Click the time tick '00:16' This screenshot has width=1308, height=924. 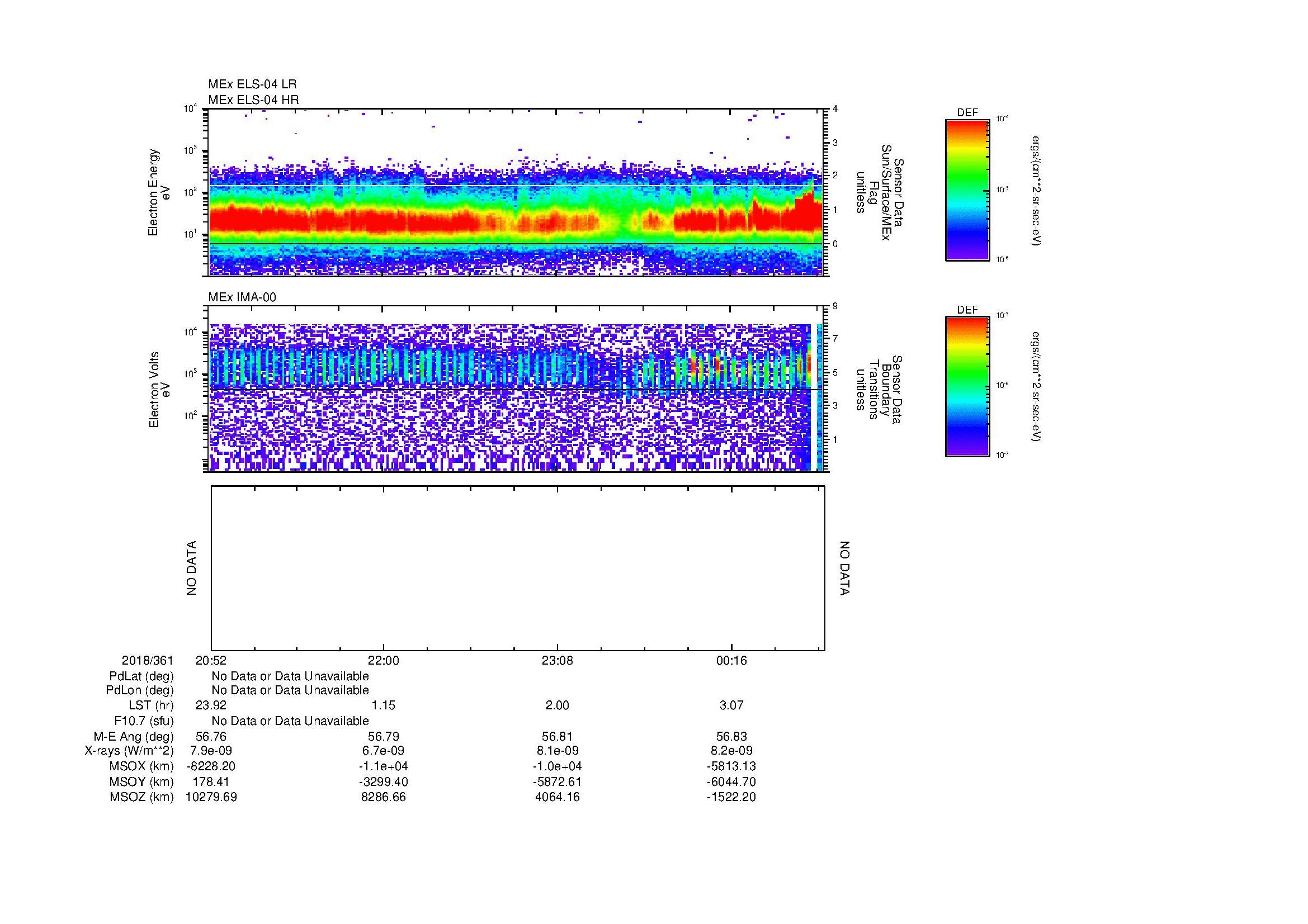[x=731, y=661]
